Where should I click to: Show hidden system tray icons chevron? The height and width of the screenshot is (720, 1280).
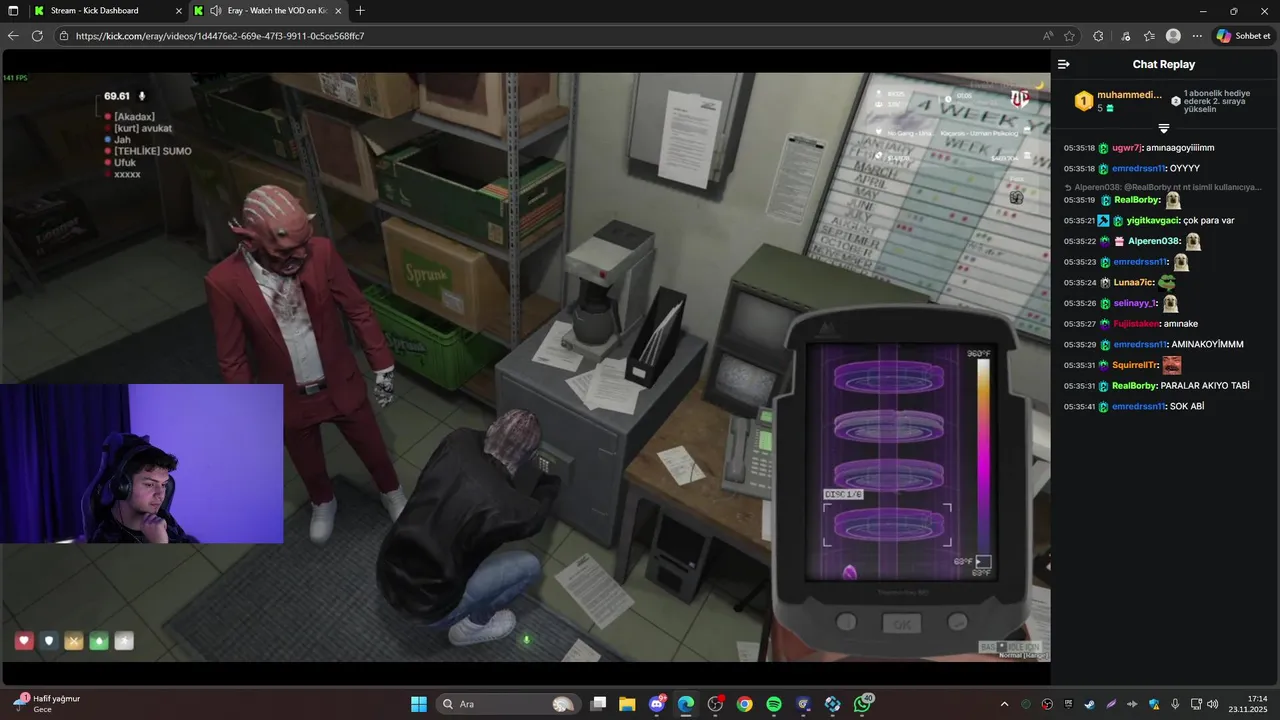click(1005, 704)
